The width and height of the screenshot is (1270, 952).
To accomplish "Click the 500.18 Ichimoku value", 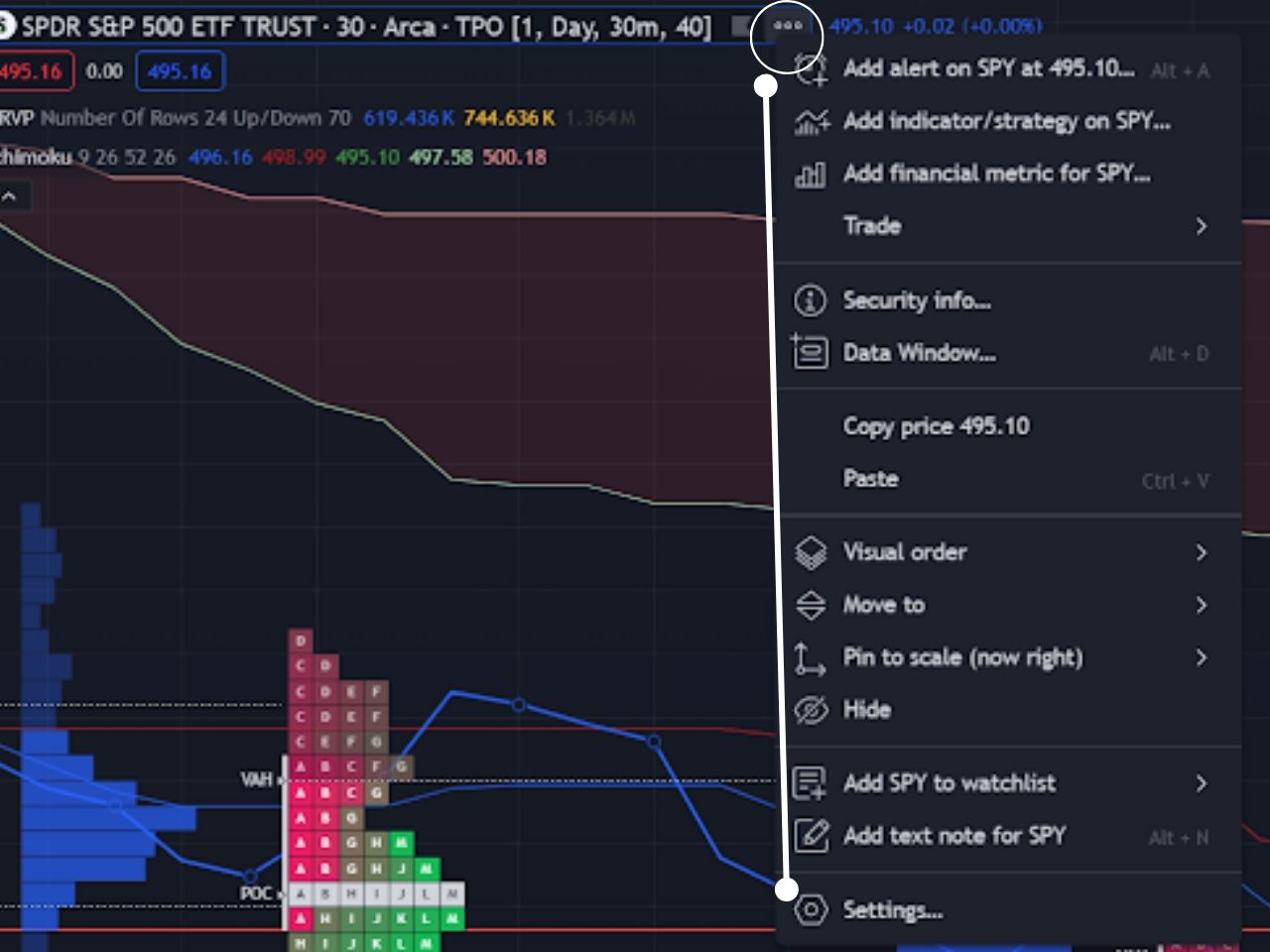I will (x=514, y=157).
